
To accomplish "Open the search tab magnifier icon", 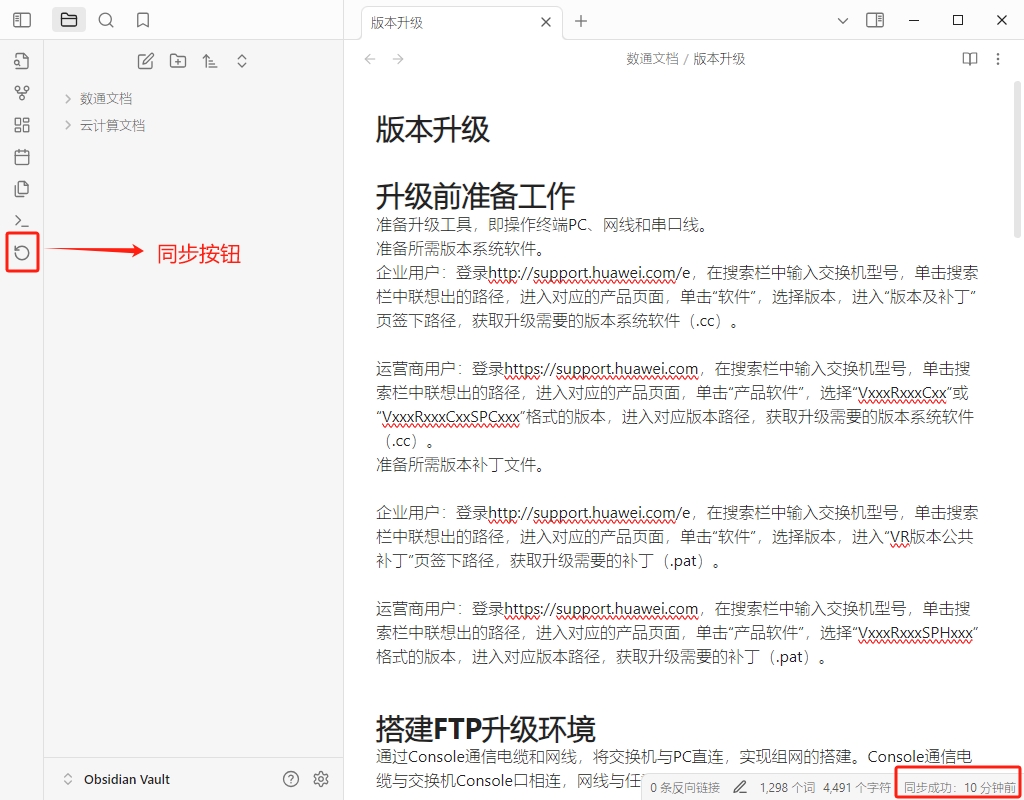I will tap(106, 20).
